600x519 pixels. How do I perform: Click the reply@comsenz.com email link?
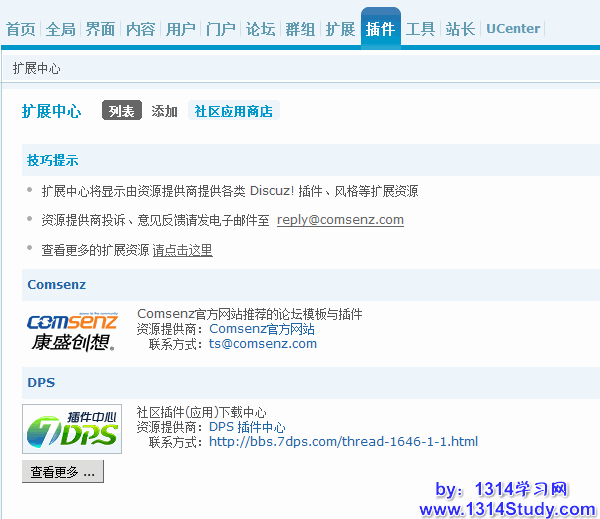tap(340, 220)
